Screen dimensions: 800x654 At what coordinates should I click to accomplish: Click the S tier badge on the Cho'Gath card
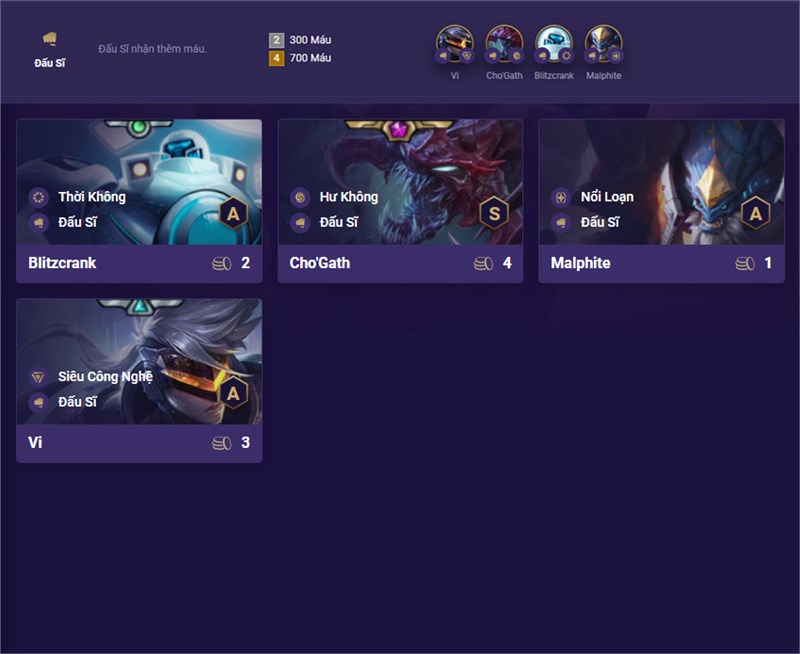pyautogui.click(x=494, y=213)
